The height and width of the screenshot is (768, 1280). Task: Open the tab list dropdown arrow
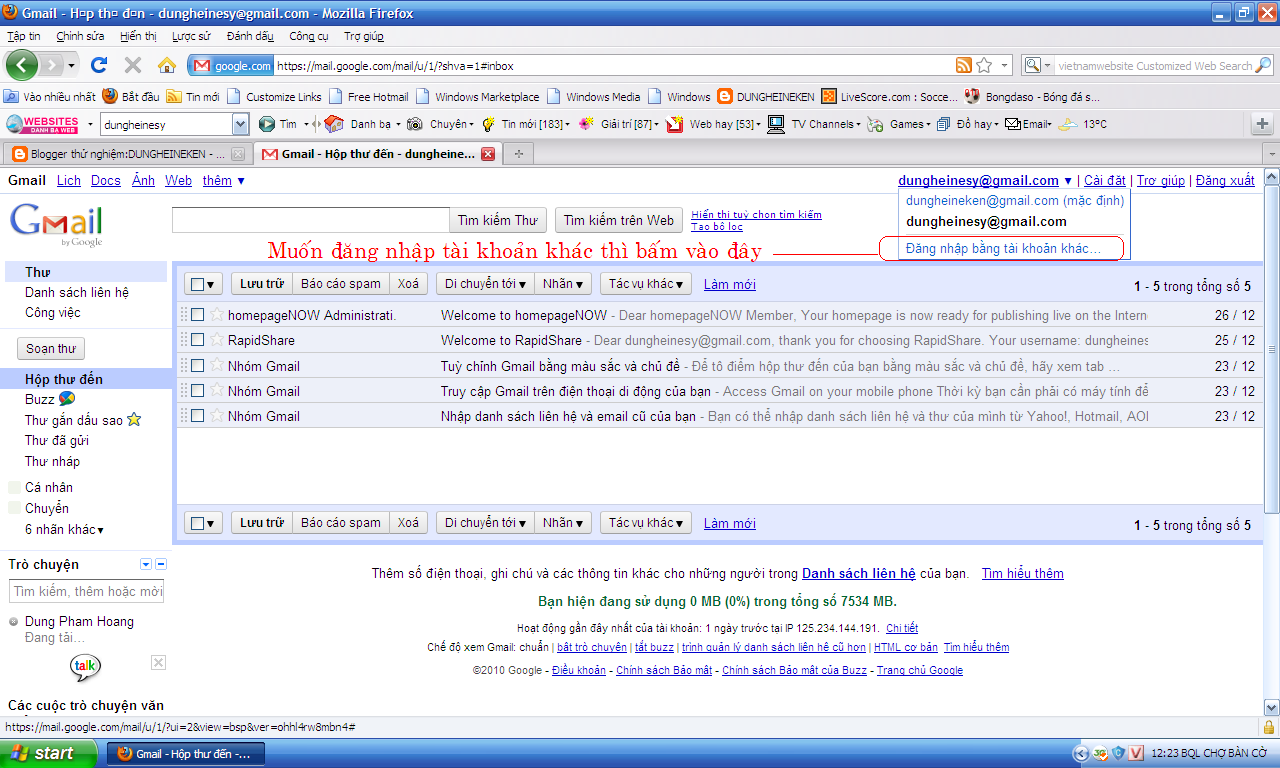1270,154
